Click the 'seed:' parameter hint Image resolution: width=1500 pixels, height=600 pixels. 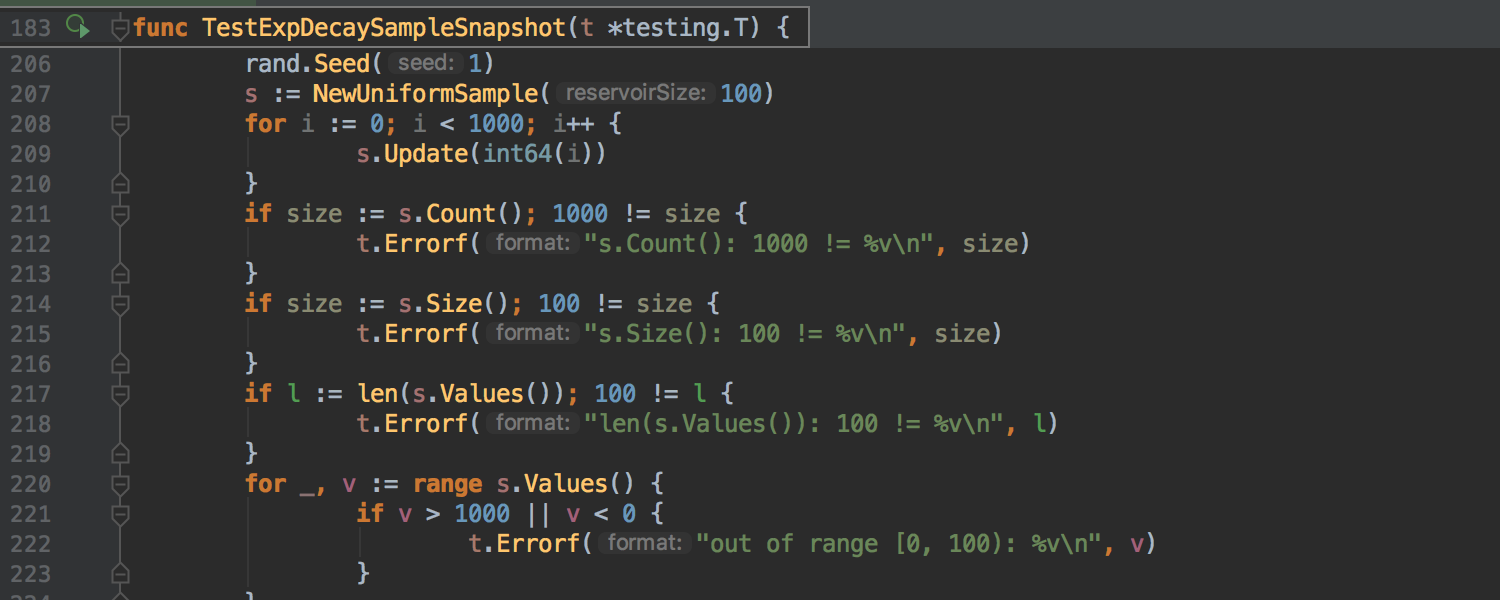coord(426,64)
